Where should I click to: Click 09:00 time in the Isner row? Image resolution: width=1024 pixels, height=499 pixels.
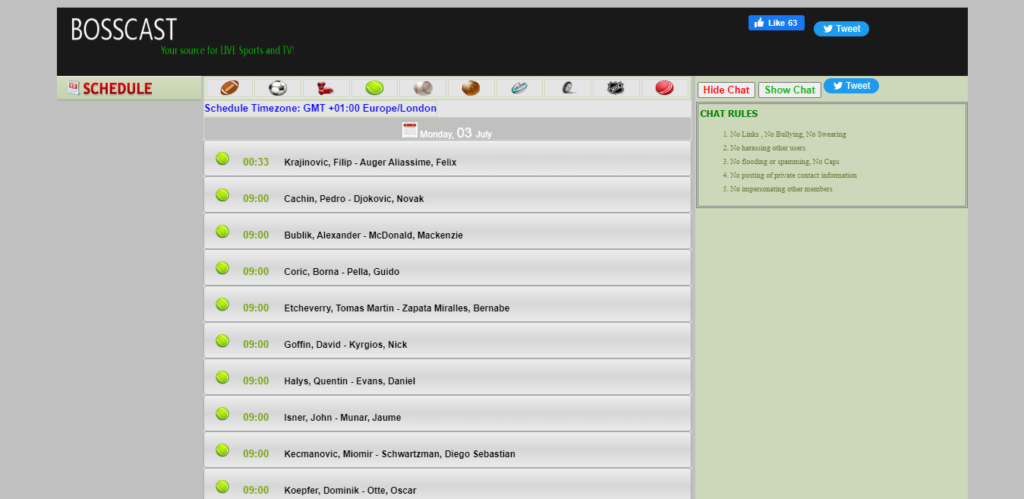(256, 417)
